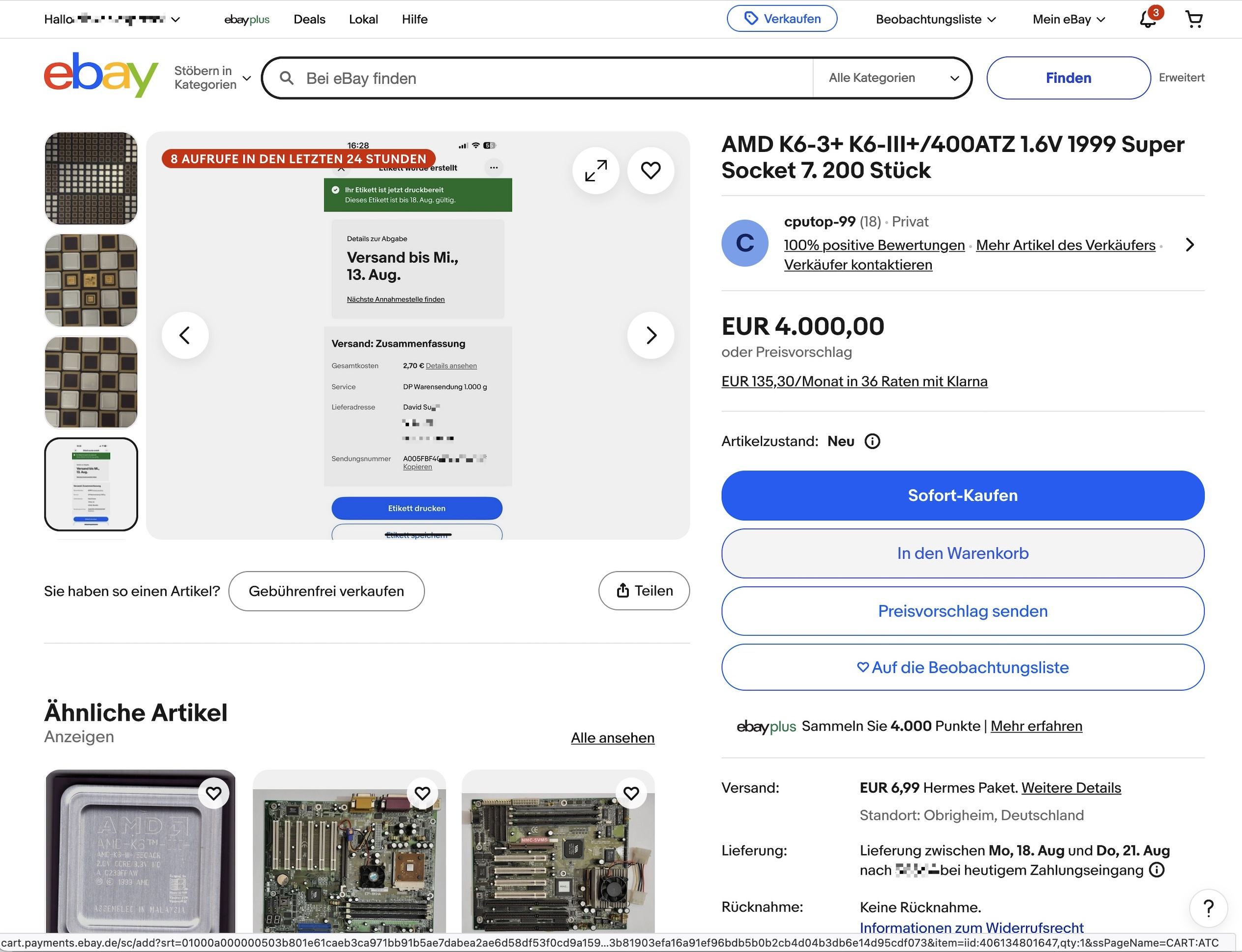Show previous gallery image arrow

185,335
